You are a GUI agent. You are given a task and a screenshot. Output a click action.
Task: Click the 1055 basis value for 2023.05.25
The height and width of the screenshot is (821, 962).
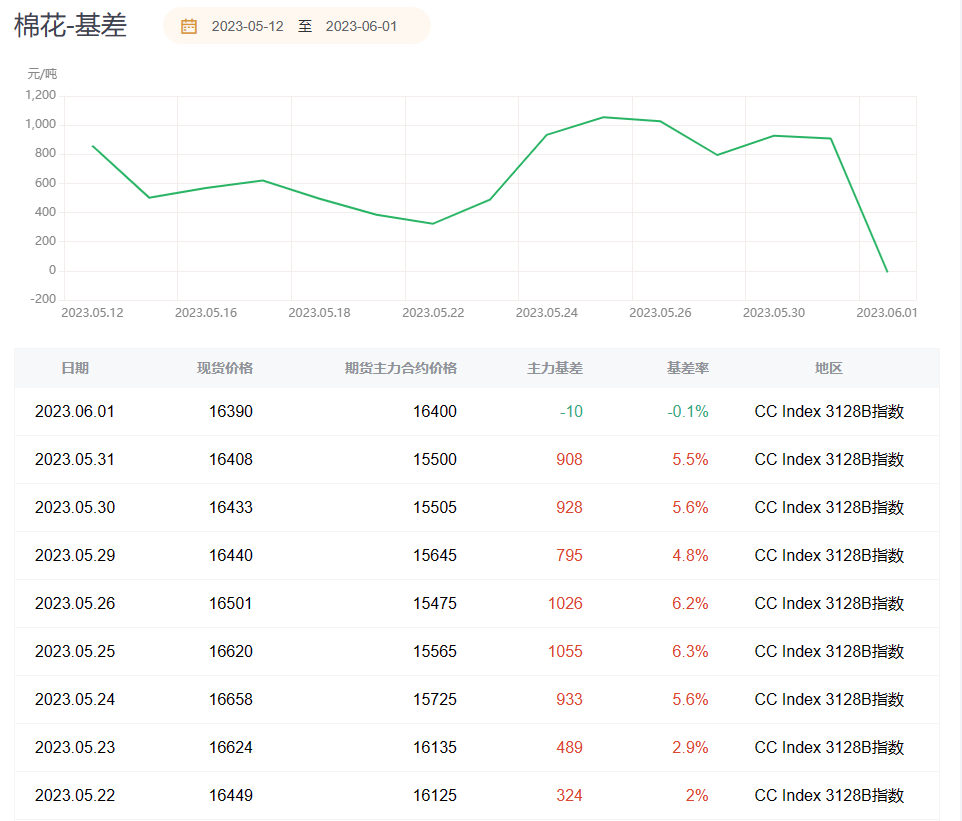pos(565,651)
